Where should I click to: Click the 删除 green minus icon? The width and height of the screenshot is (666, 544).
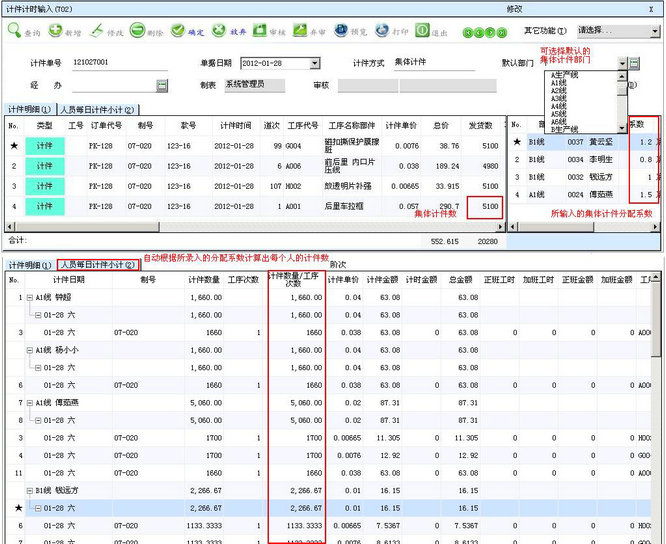point(137,30)
